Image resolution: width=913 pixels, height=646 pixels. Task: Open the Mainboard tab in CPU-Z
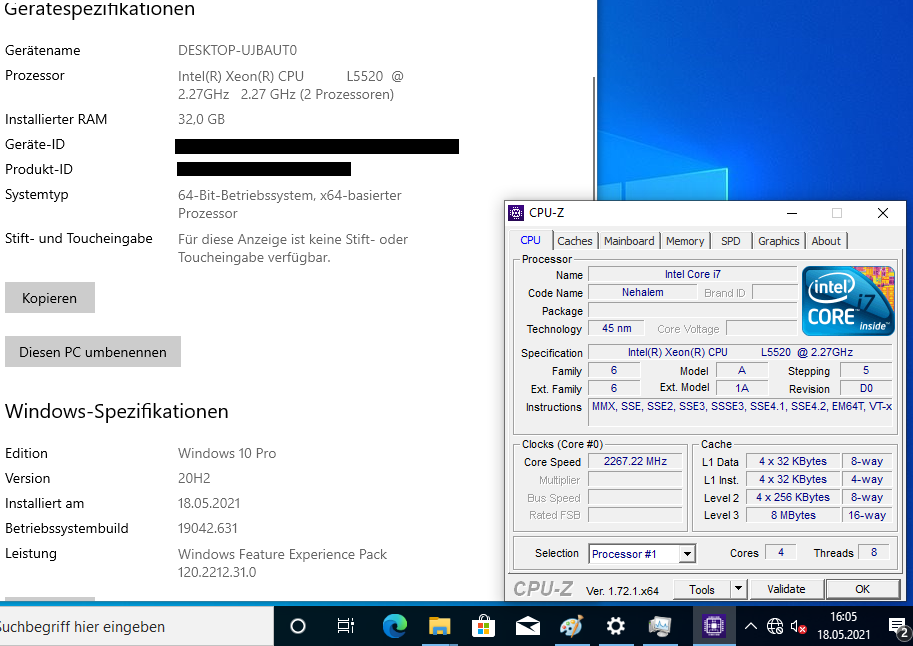pos(629,241)
